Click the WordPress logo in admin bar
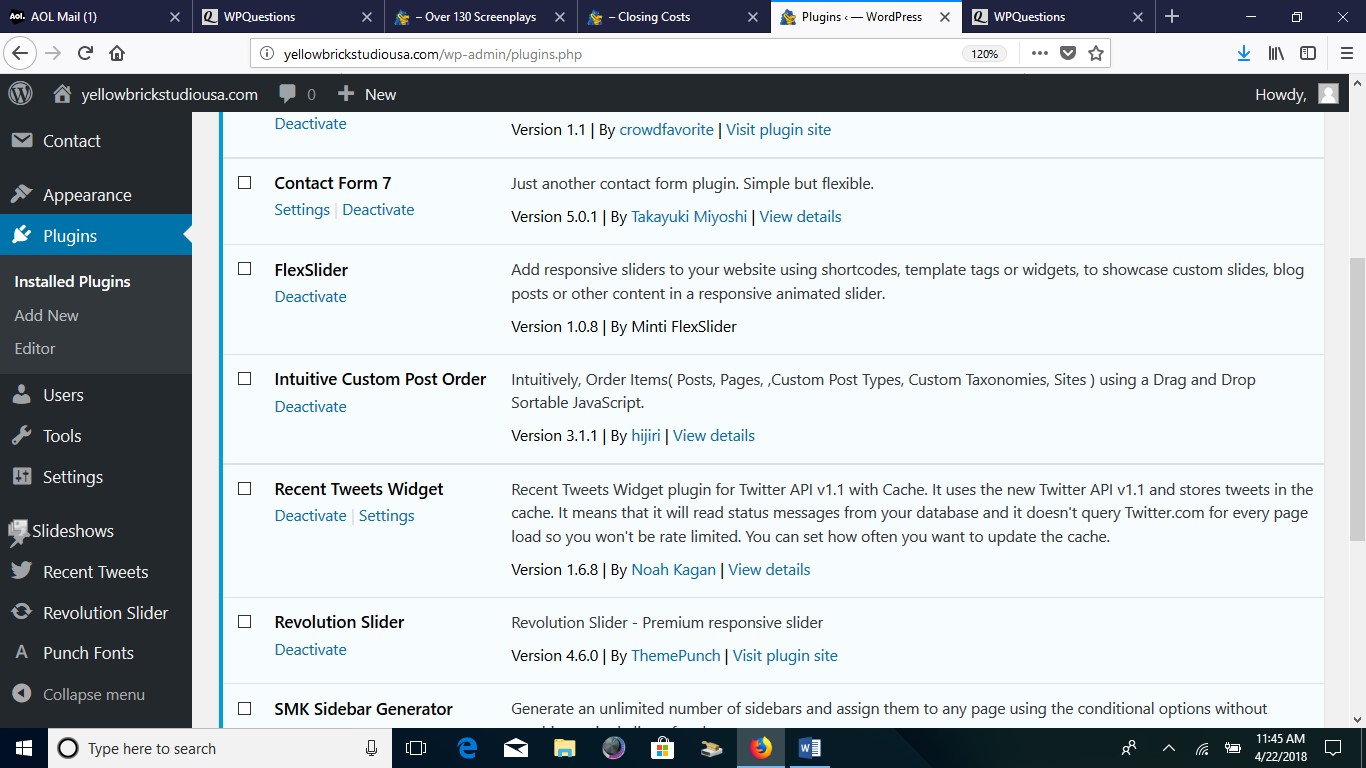 point(21,94)
